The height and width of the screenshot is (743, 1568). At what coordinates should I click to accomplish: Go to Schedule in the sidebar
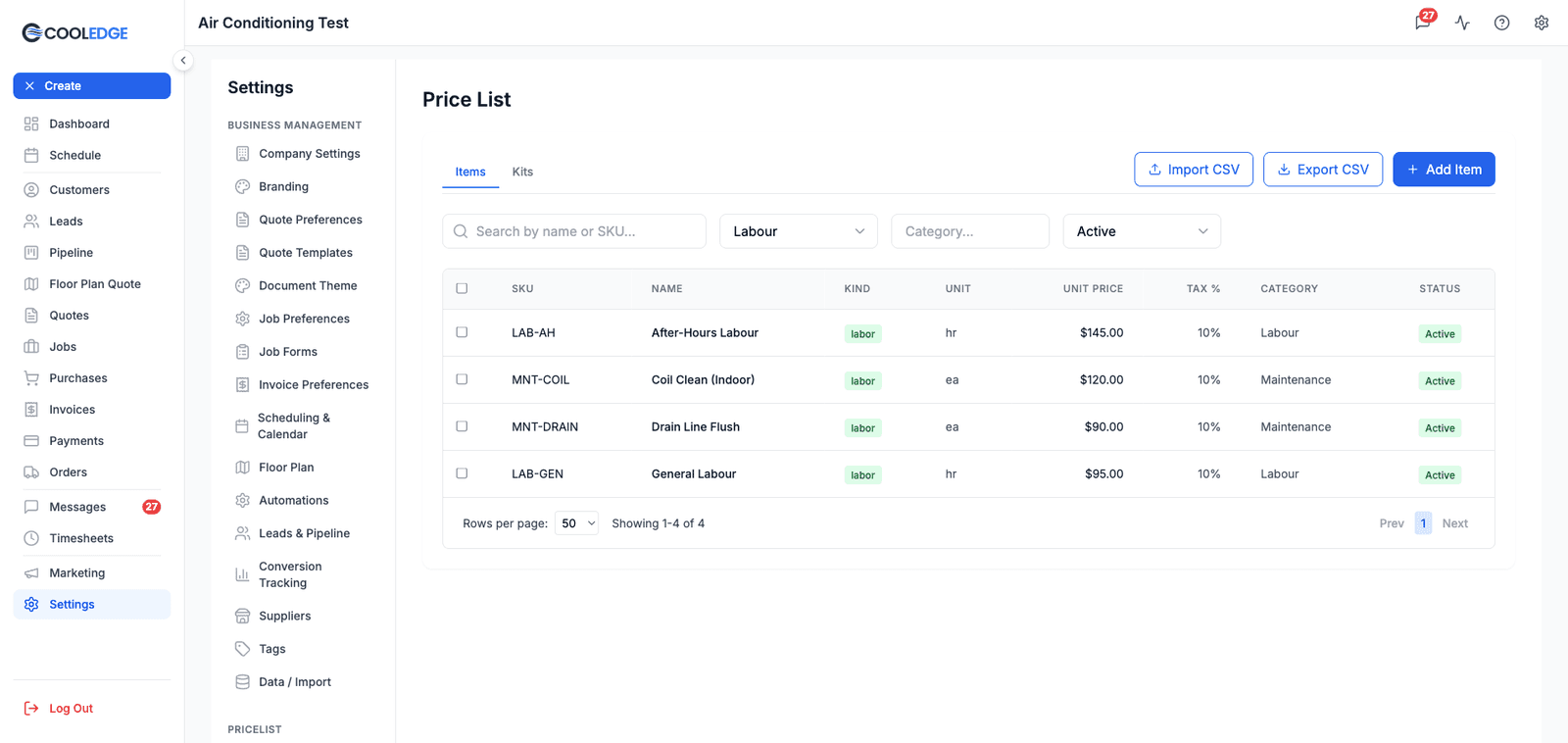tap(91, 155)
